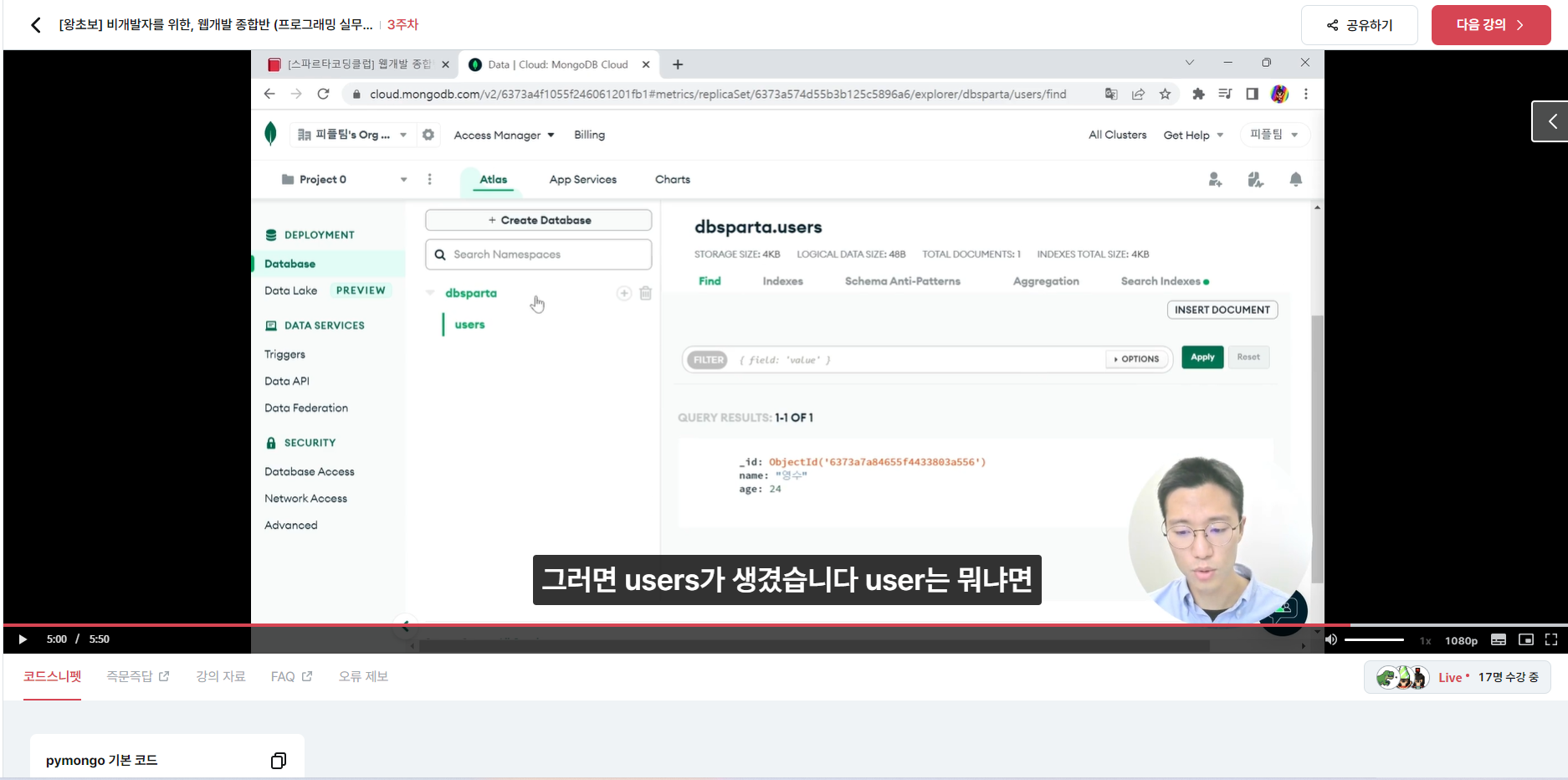Go back with the lecture back arrow
This screenshot has height=780, width=1568.
pyautogui.click(x=35, y=25)
